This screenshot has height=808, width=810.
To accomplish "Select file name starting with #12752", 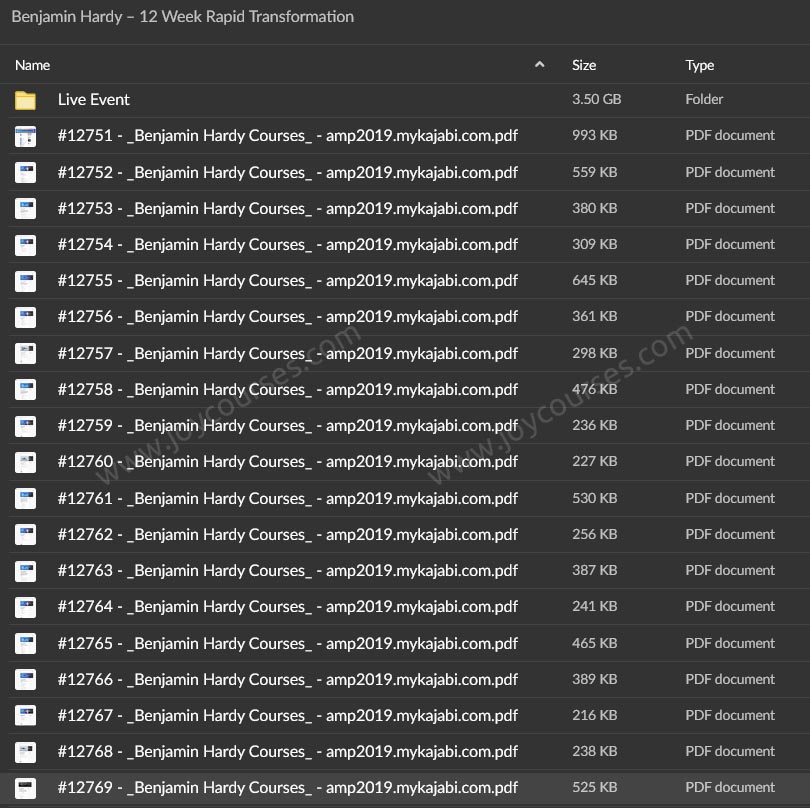I will click(x=288, y=173).
